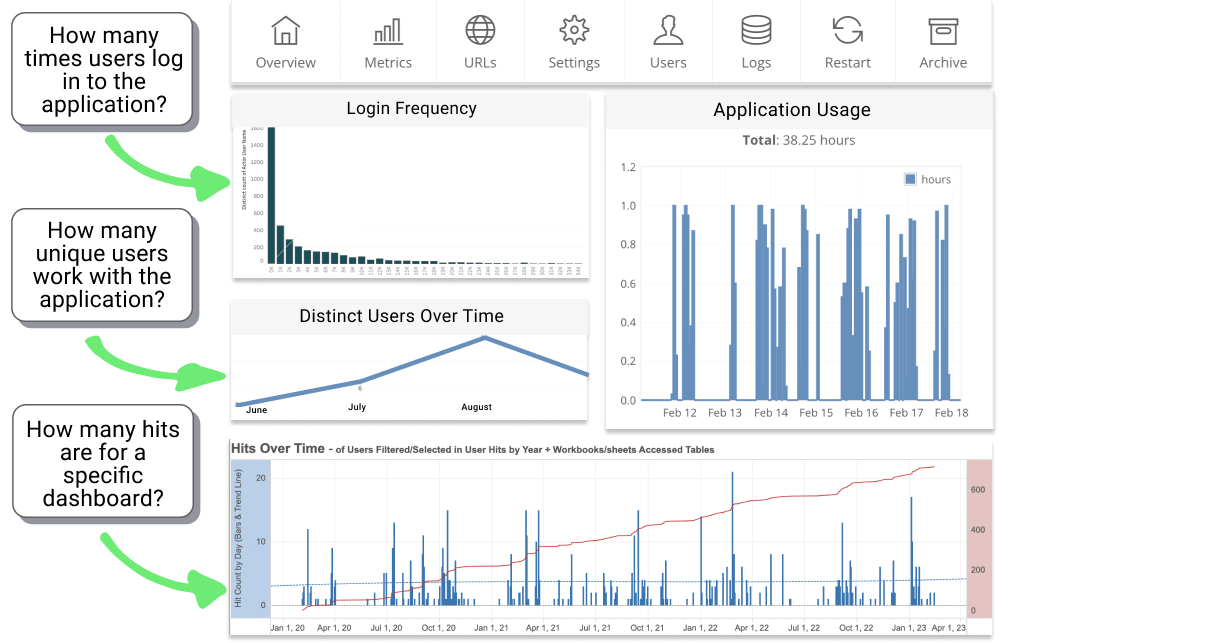Click the Distinct Users Over Time title
Viewport: 1232px width, 643px height.
coord(402,316)
